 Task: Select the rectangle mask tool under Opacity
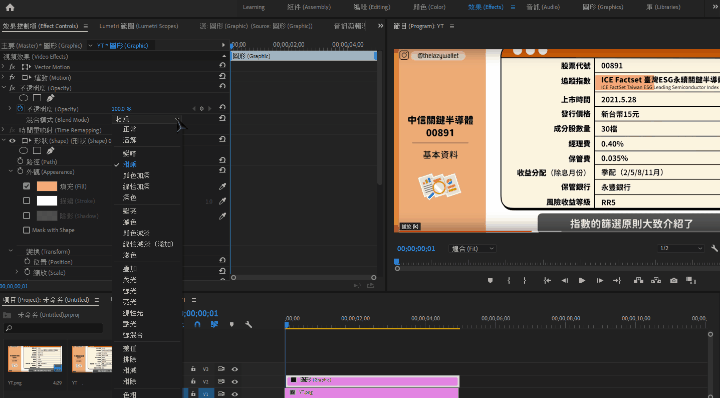37,98
